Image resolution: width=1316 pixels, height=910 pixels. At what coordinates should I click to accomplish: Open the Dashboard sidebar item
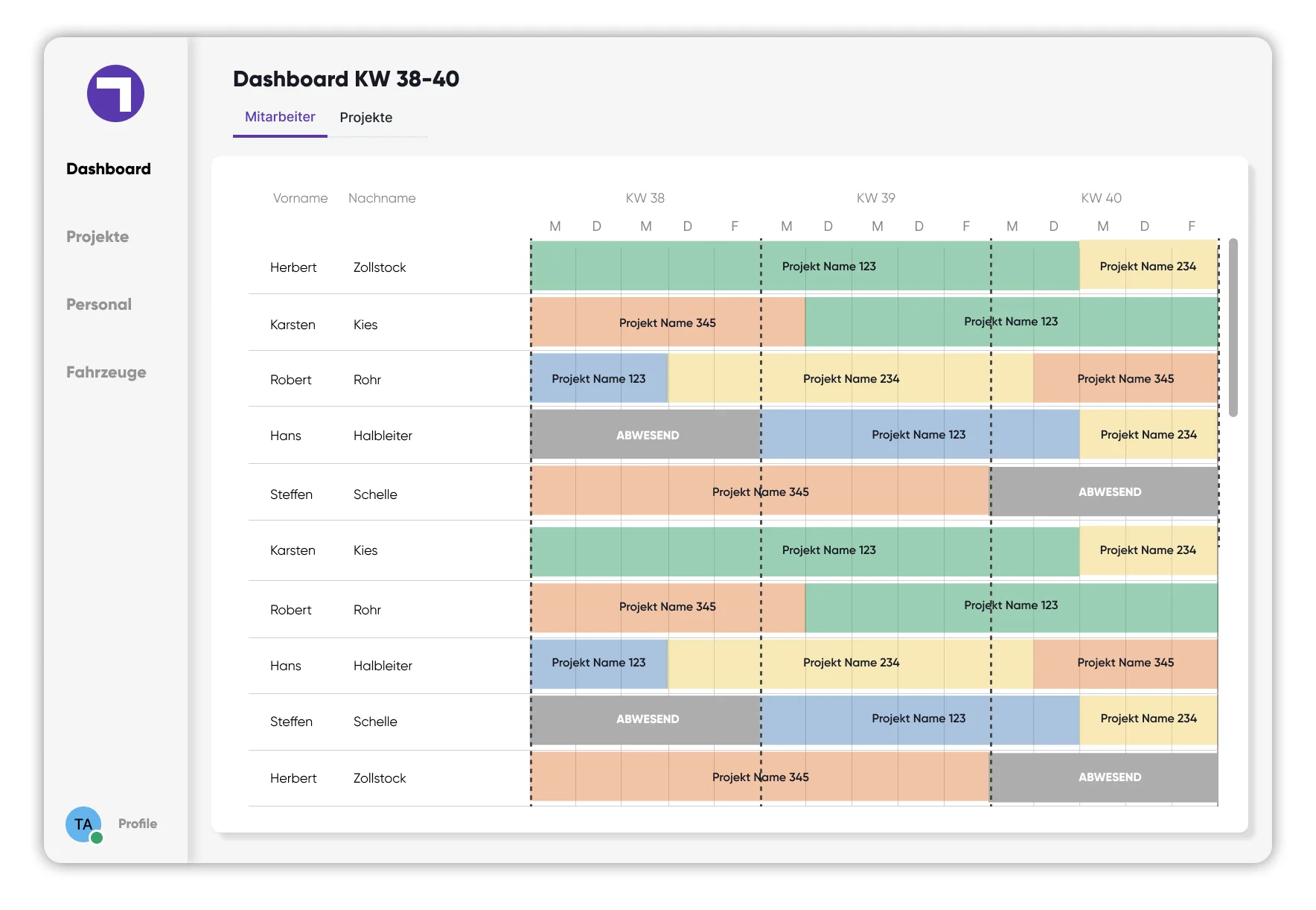pos(109,169)
